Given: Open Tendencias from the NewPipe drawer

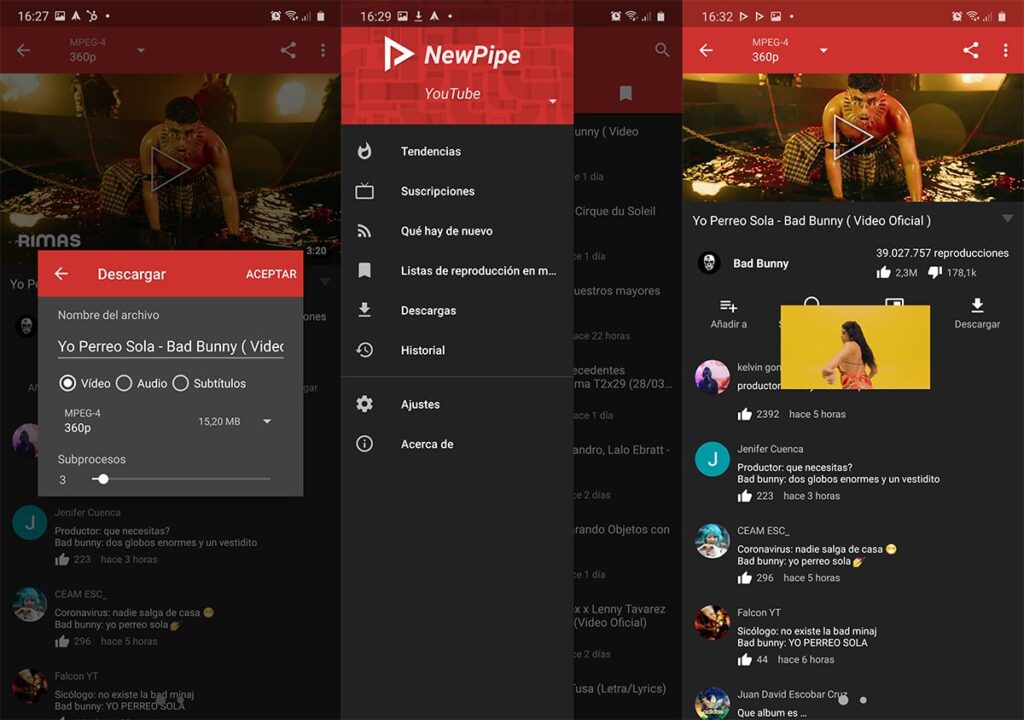Looking at the screenshot, I should tap(430, 152).
